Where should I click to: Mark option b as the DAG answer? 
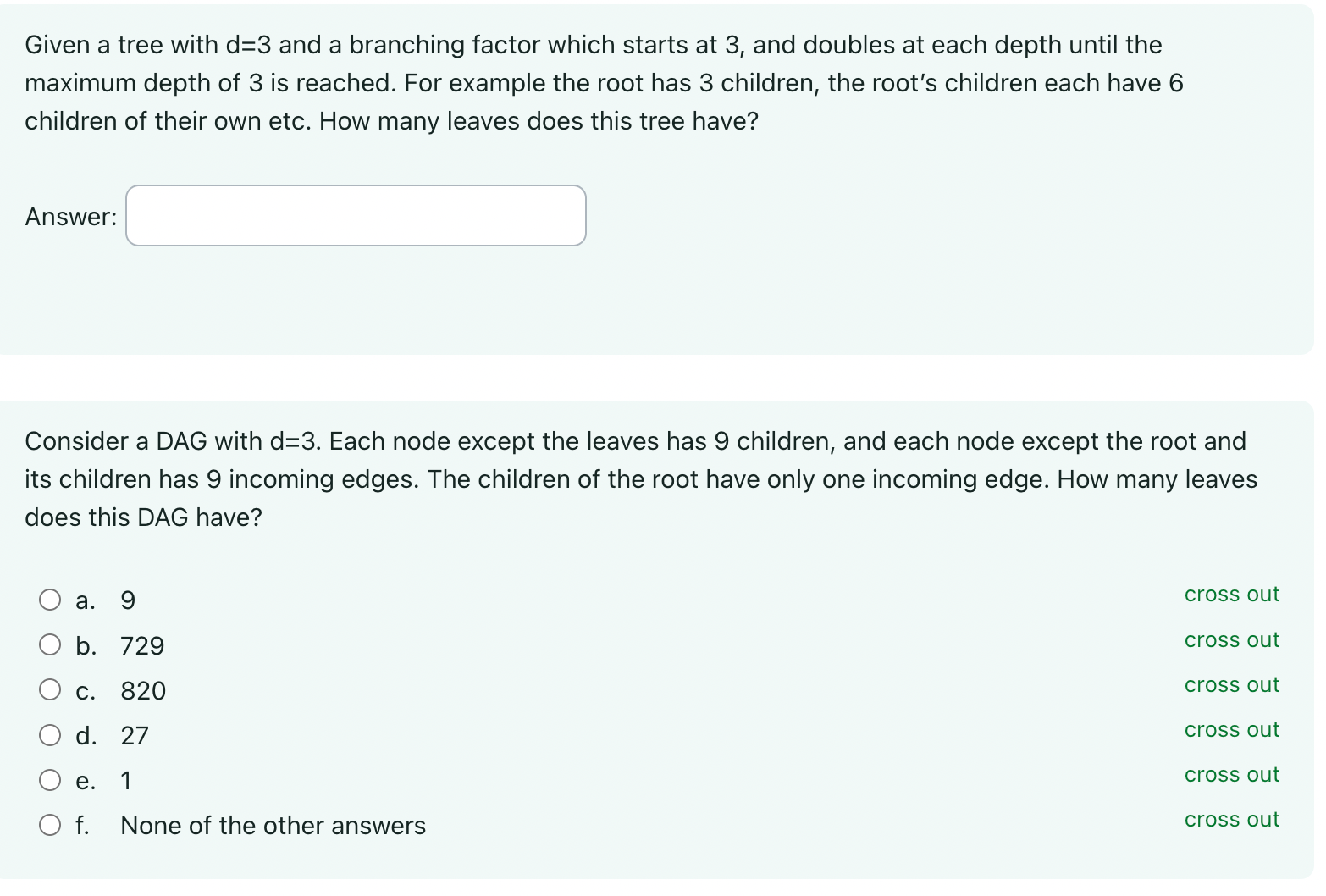point(50,644)
